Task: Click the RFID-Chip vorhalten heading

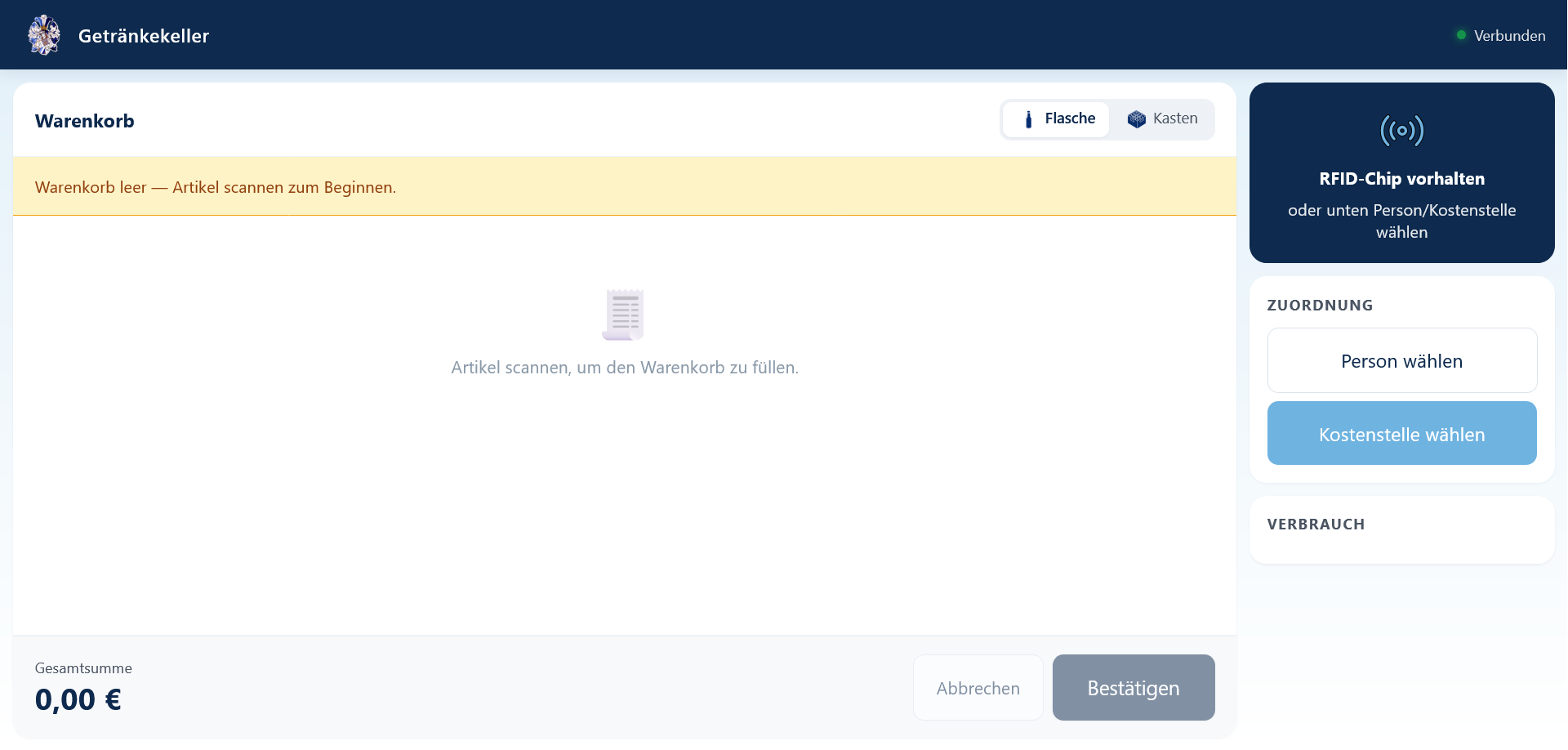Action: tap(1401, 179)
